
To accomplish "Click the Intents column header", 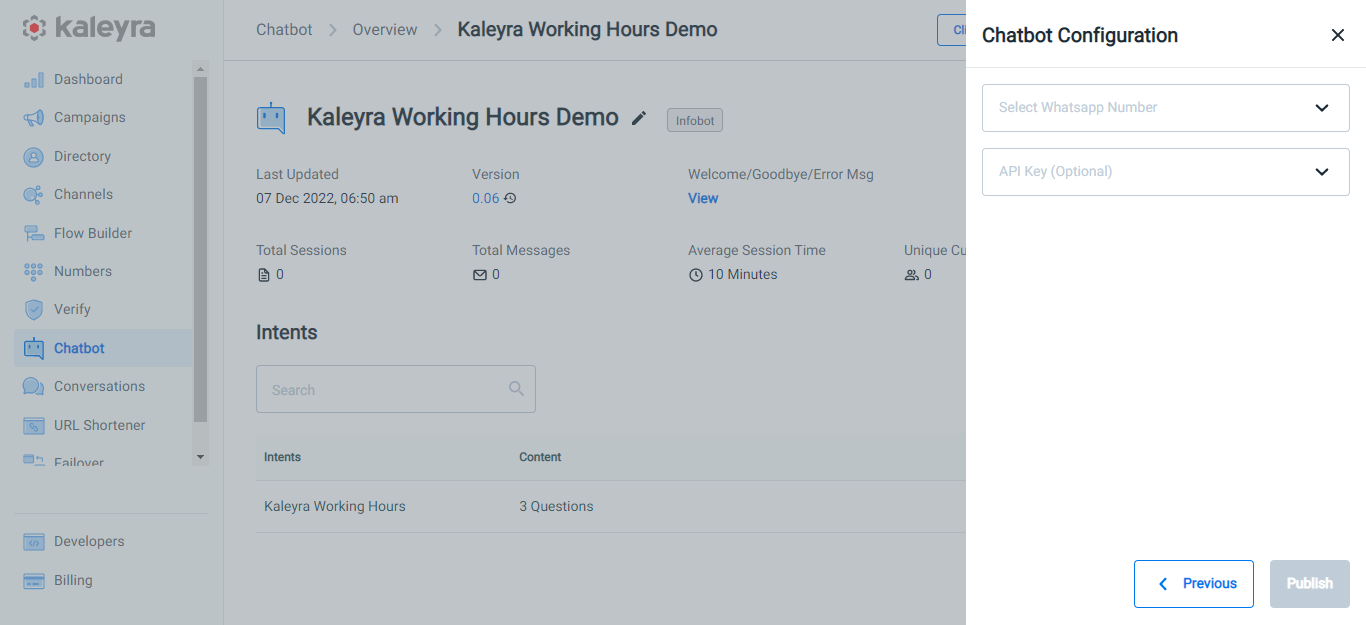I will 282,457.
